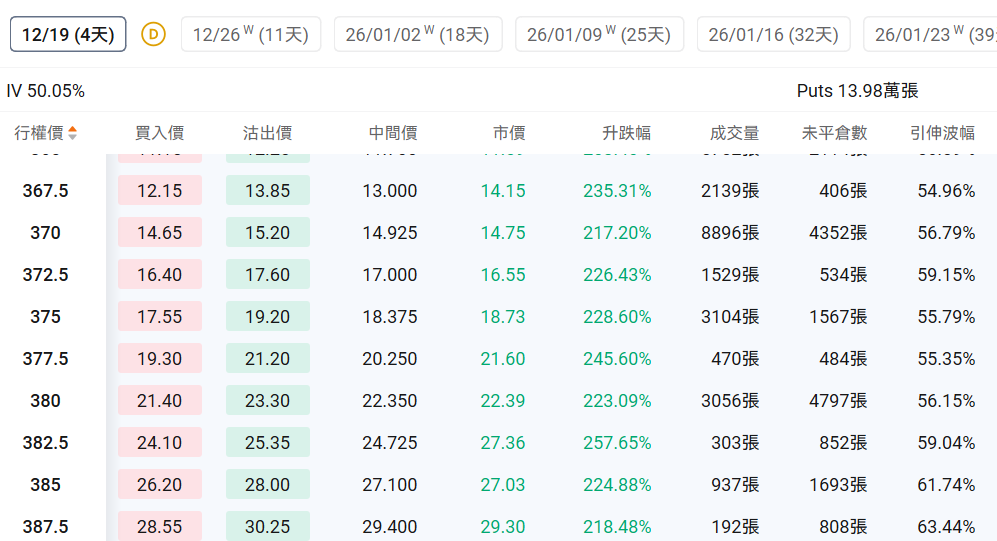Viewport: 997px width, 541px height.
Task: Click the market price 27.36 for strike 382.5
Action: [502, 443]
